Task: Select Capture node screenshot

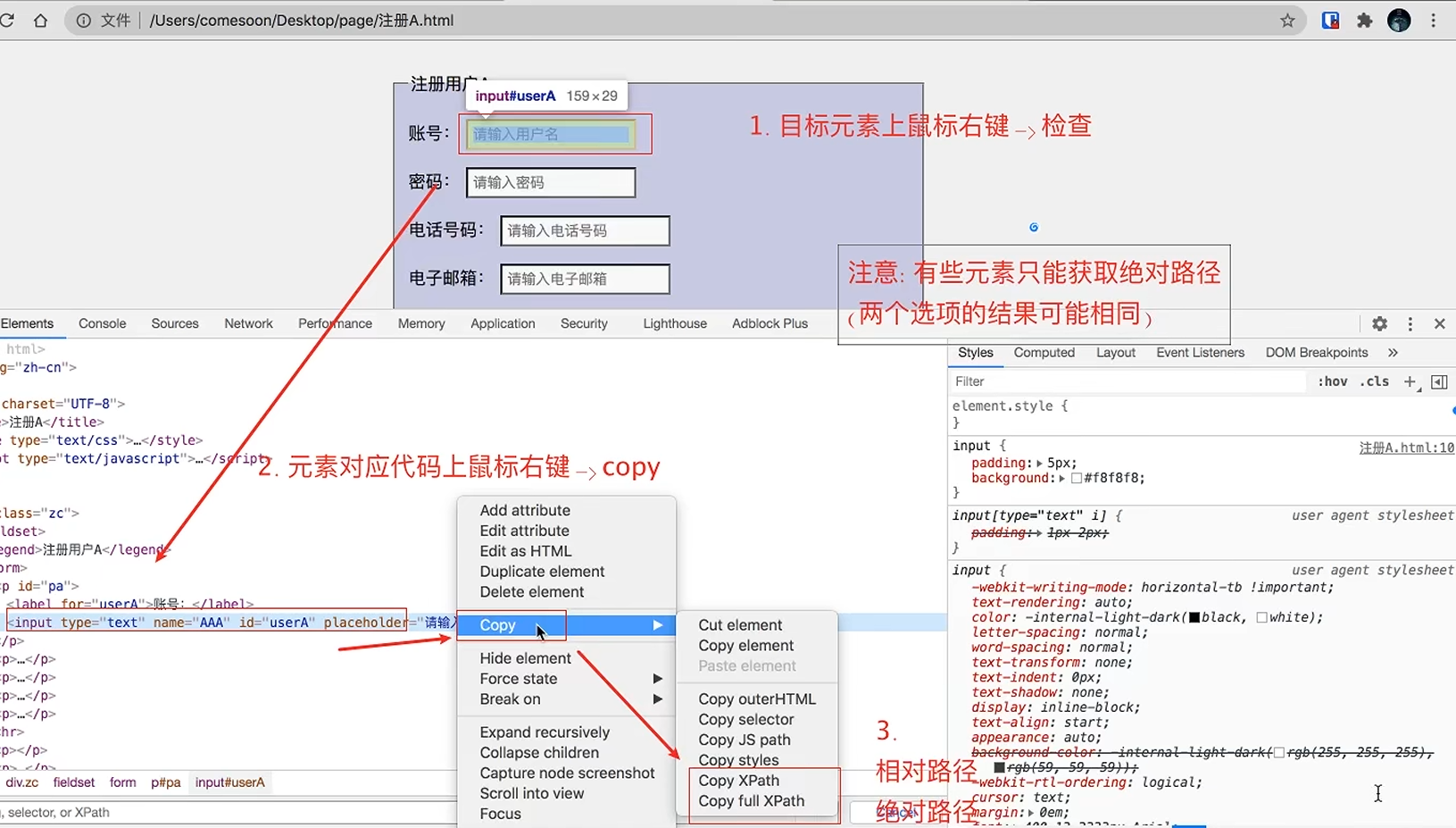Action: pyautogui.click(x=568, y=773)
